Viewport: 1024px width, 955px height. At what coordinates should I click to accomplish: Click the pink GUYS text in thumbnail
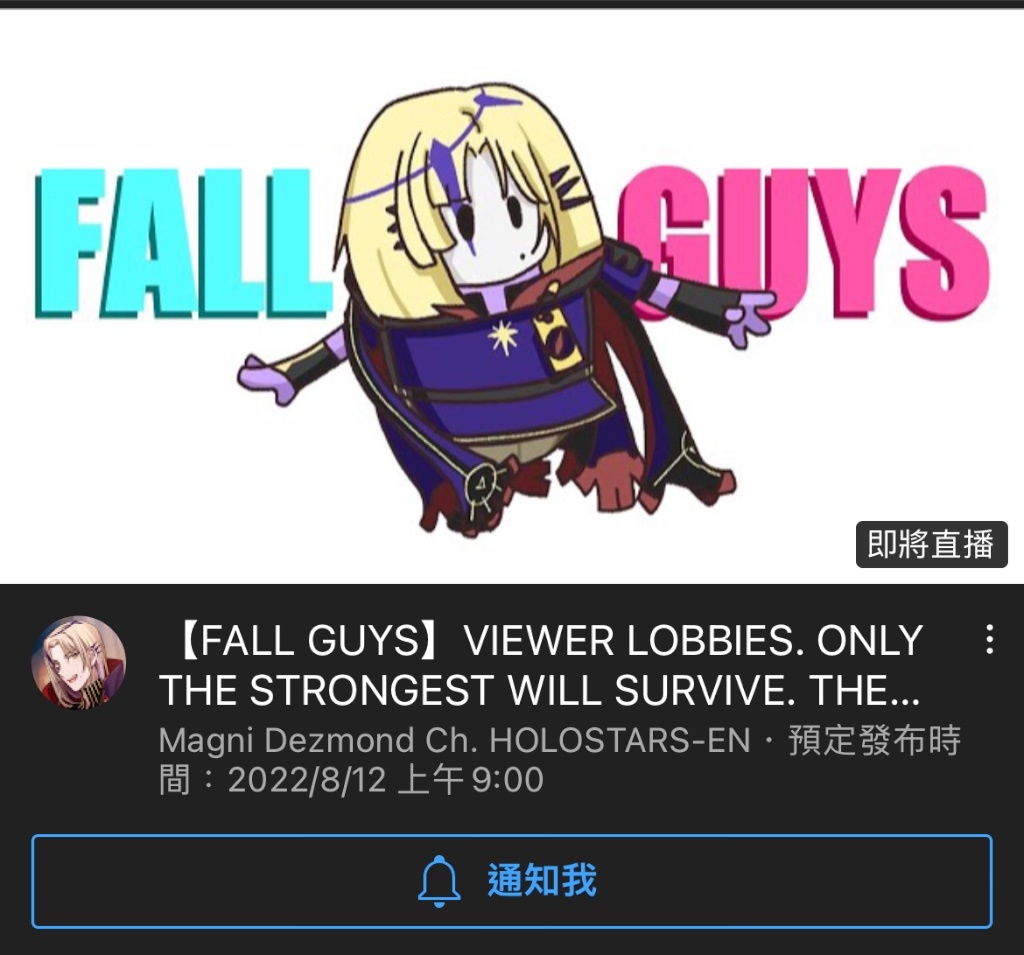803,243
